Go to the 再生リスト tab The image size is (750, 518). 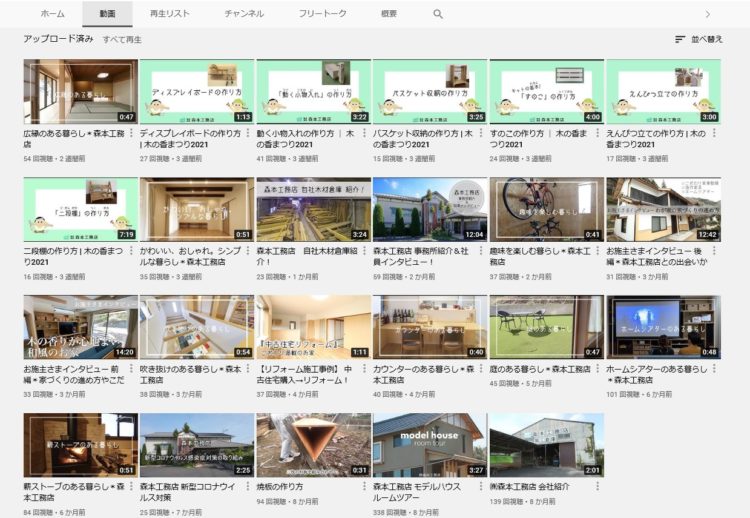coord(170,14)
